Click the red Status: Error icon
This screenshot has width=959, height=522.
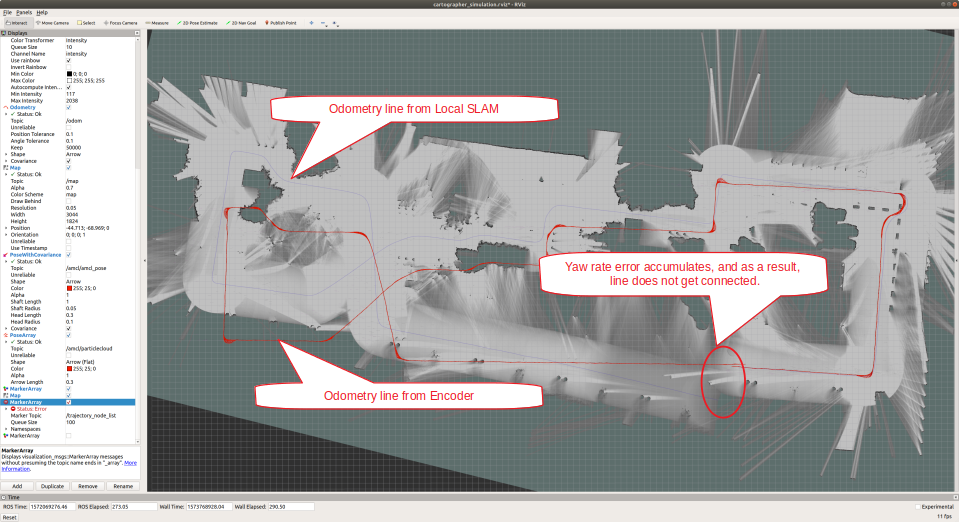click(x=13, y=409)
